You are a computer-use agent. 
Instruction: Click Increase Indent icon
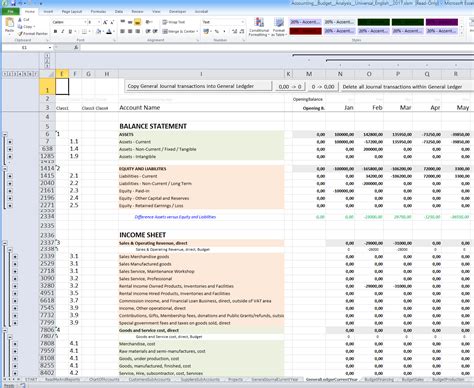click(155, 31)
